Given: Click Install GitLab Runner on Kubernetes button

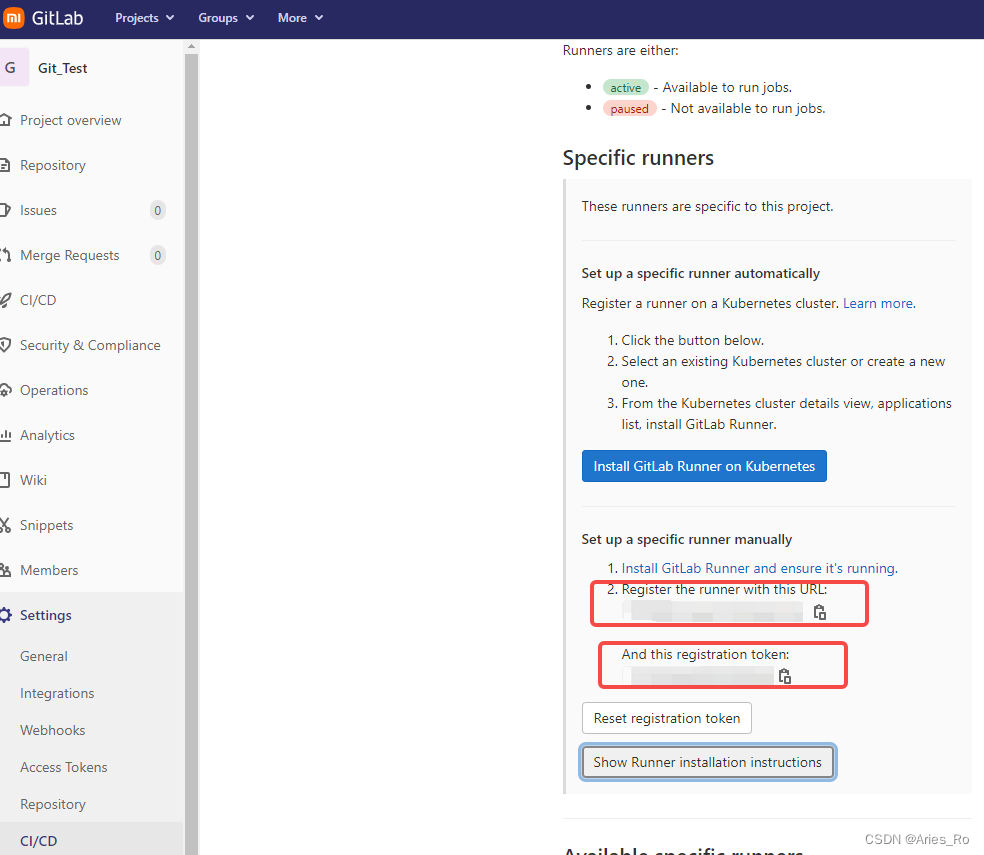Looking at the screenshot, I should click(x=704, y=466).
